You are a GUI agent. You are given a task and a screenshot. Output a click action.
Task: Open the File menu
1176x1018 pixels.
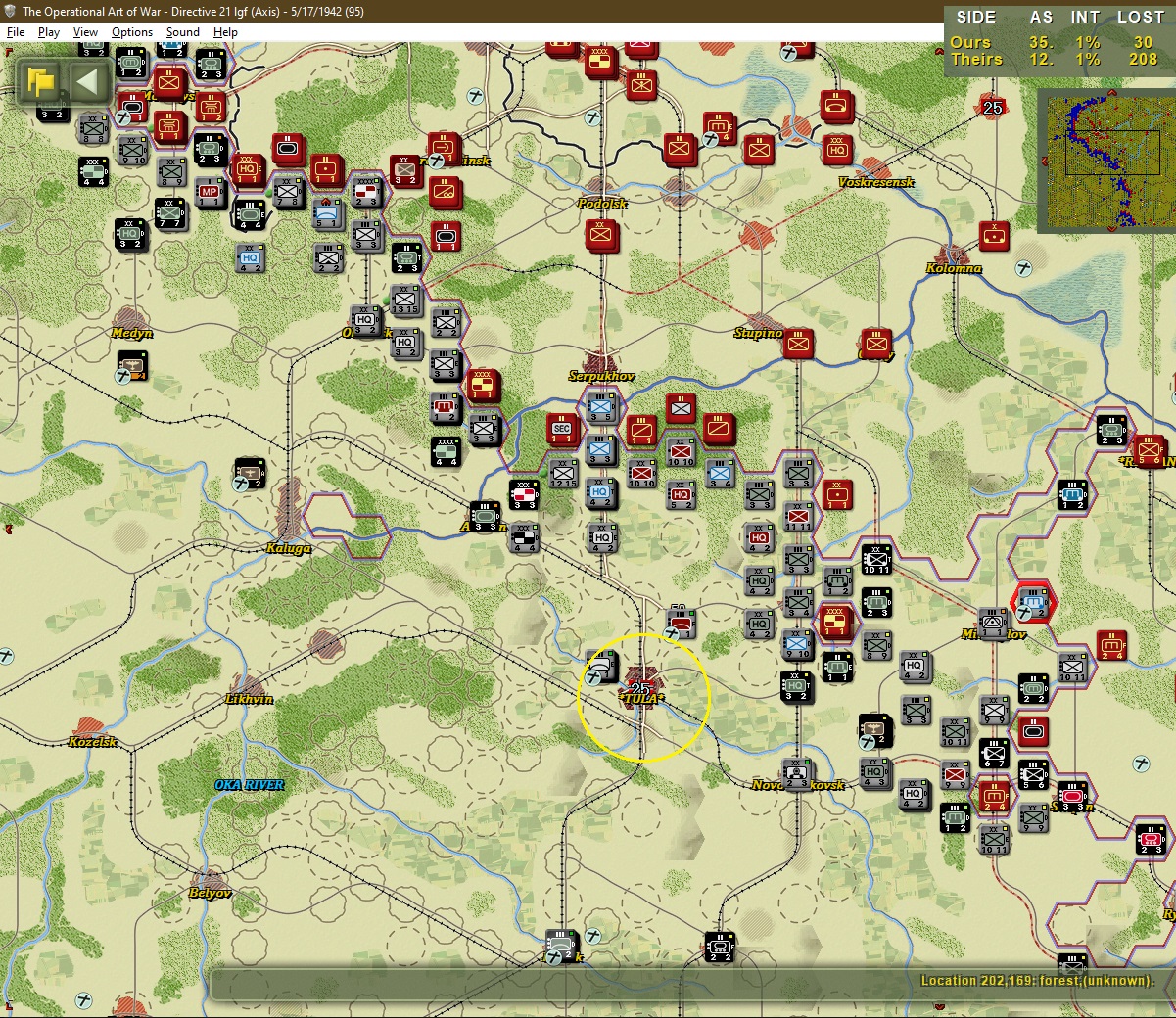(16, 32)
